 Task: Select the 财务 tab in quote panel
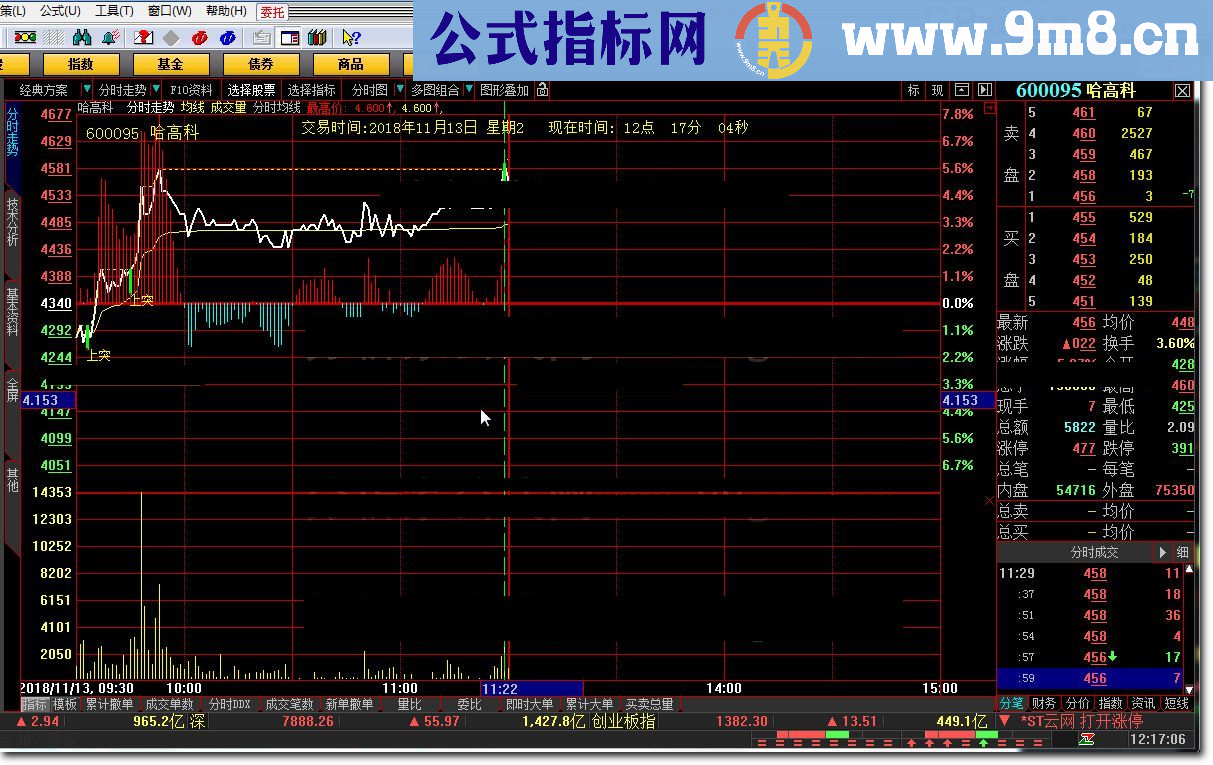[x=1043, y=704]
